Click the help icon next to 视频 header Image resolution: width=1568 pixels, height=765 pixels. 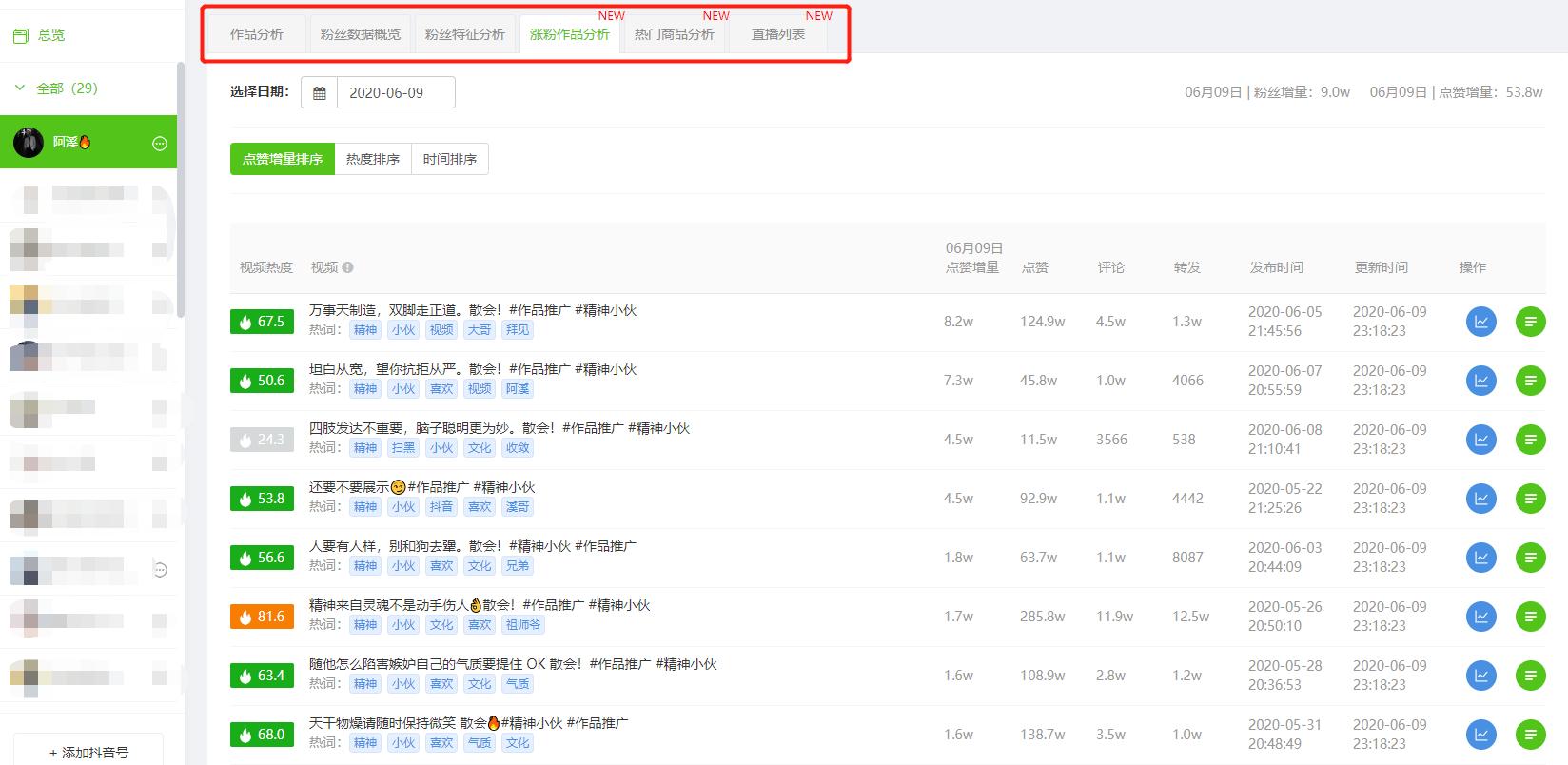(347, 267)
